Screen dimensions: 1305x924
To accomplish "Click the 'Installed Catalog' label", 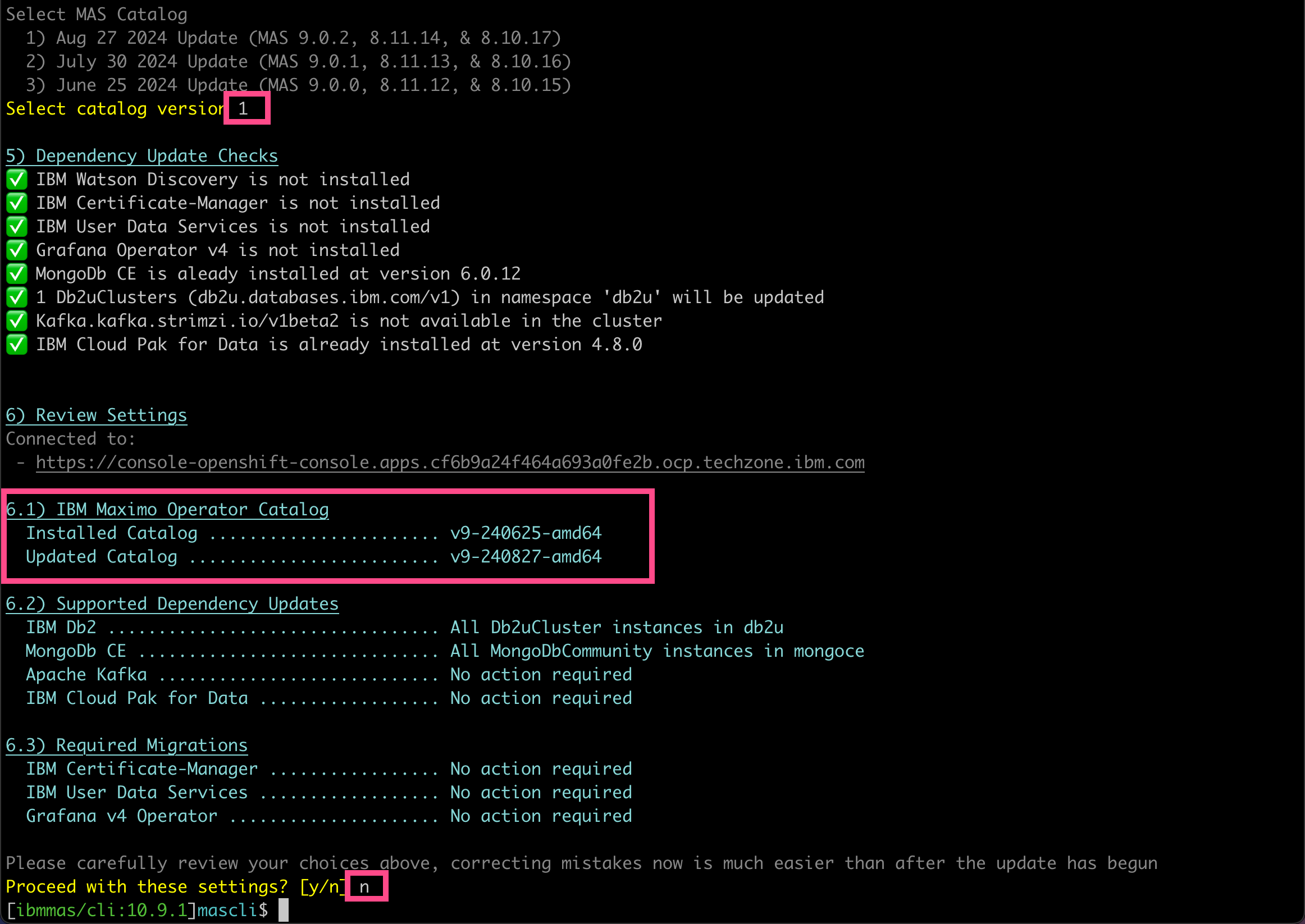I will [112, 533].
